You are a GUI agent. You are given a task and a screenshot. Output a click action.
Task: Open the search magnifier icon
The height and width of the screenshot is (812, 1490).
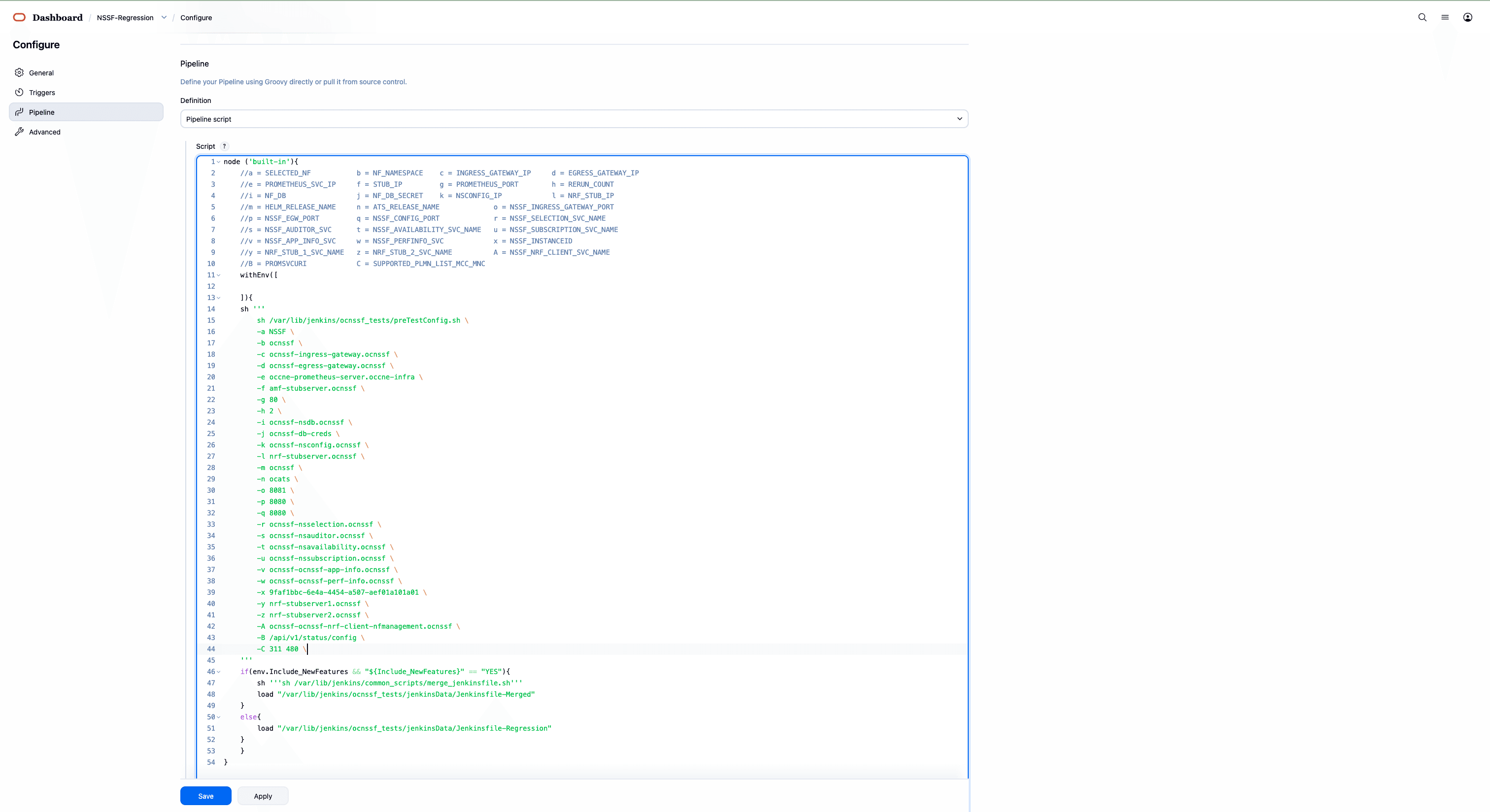point(1422,17)
